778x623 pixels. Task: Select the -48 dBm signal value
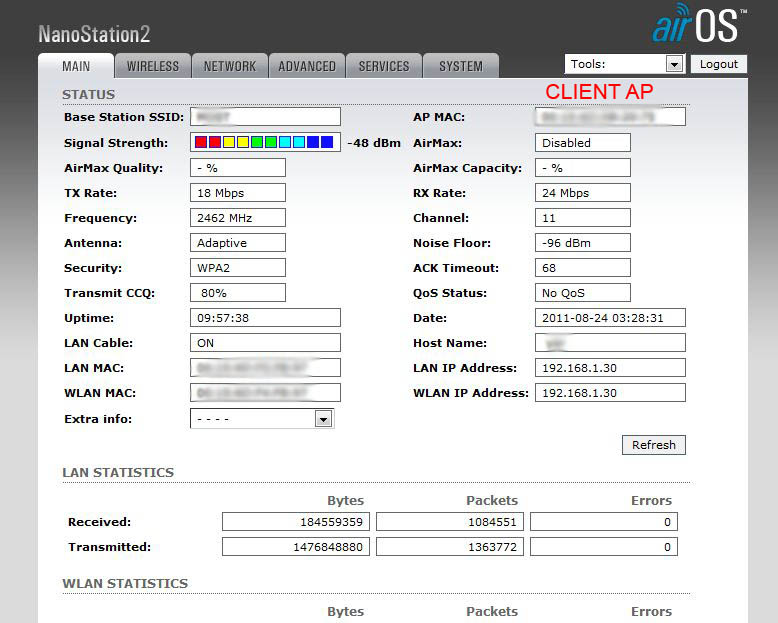pyautogui.click(x=374, y=143)
